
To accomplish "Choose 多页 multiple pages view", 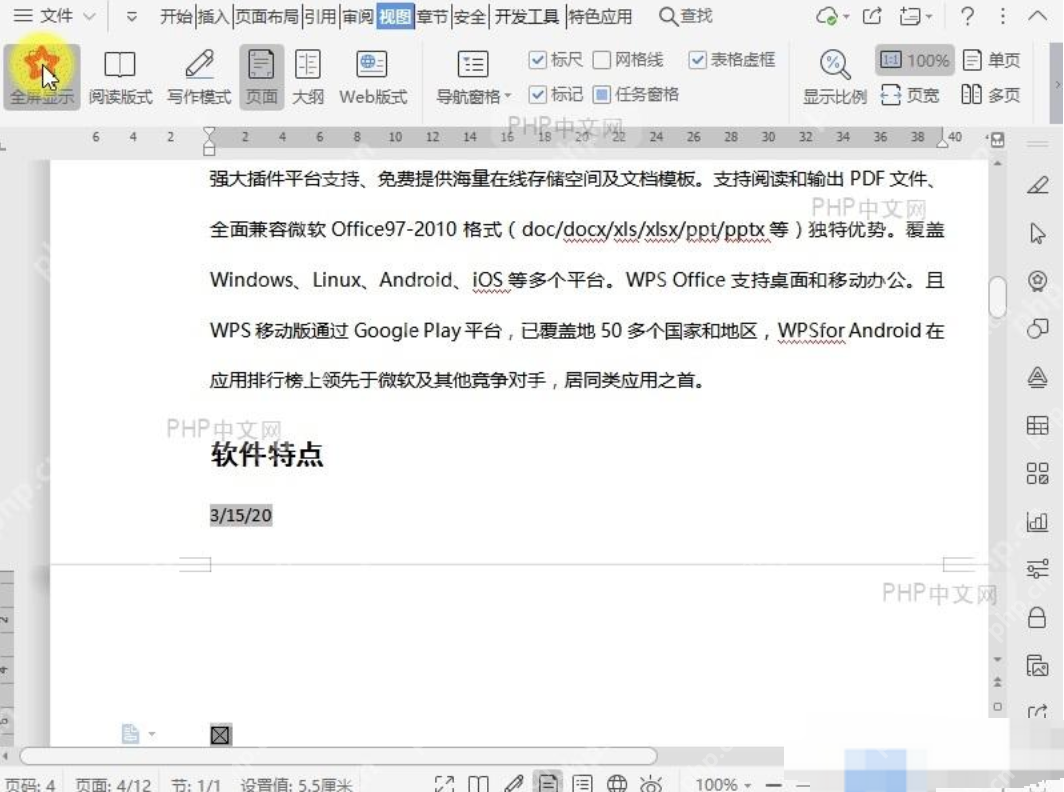I will (x=991, y=95).
